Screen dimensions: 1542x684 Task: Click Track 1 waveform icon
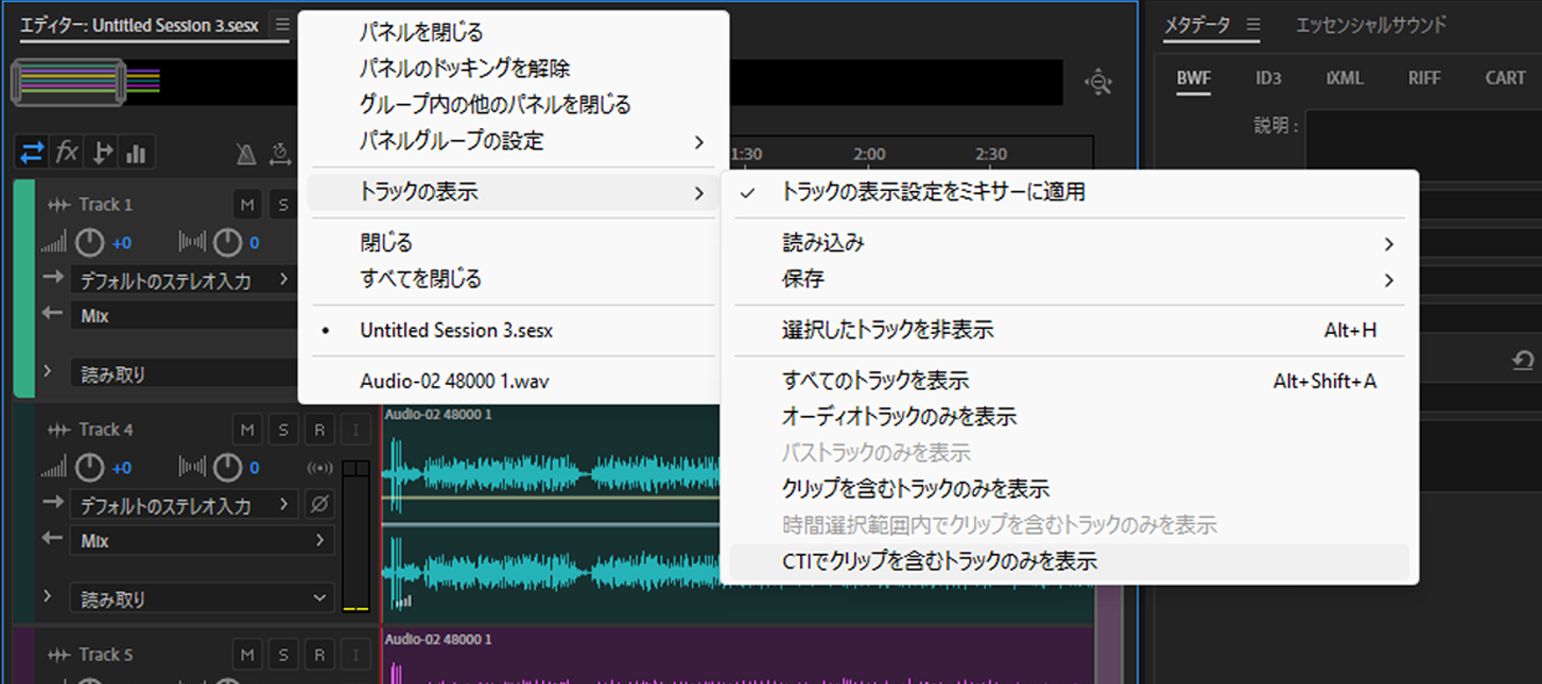(58, 204)
